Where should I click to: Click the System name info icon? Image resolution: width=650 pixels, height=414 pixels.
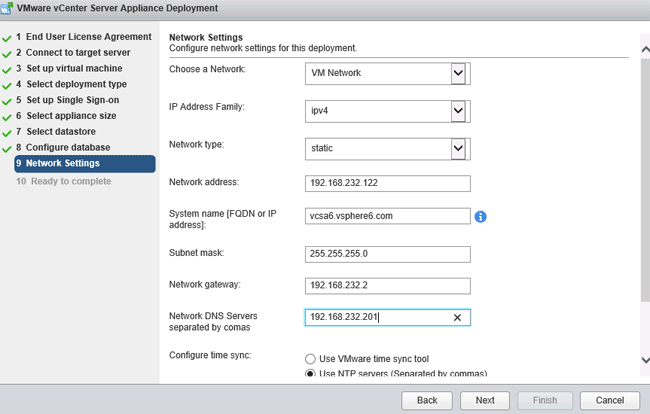click(x=480, y=216)
